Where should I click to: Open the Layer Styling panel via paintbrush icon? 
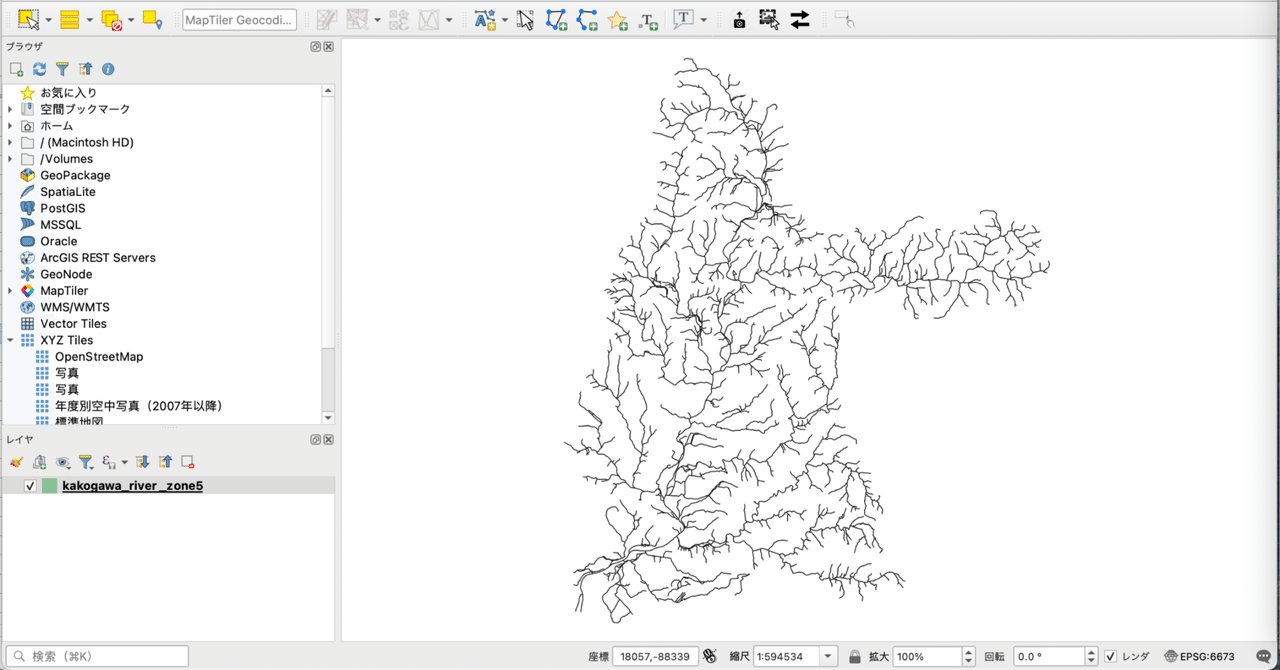pyautogui.click(x=16, y=461)
